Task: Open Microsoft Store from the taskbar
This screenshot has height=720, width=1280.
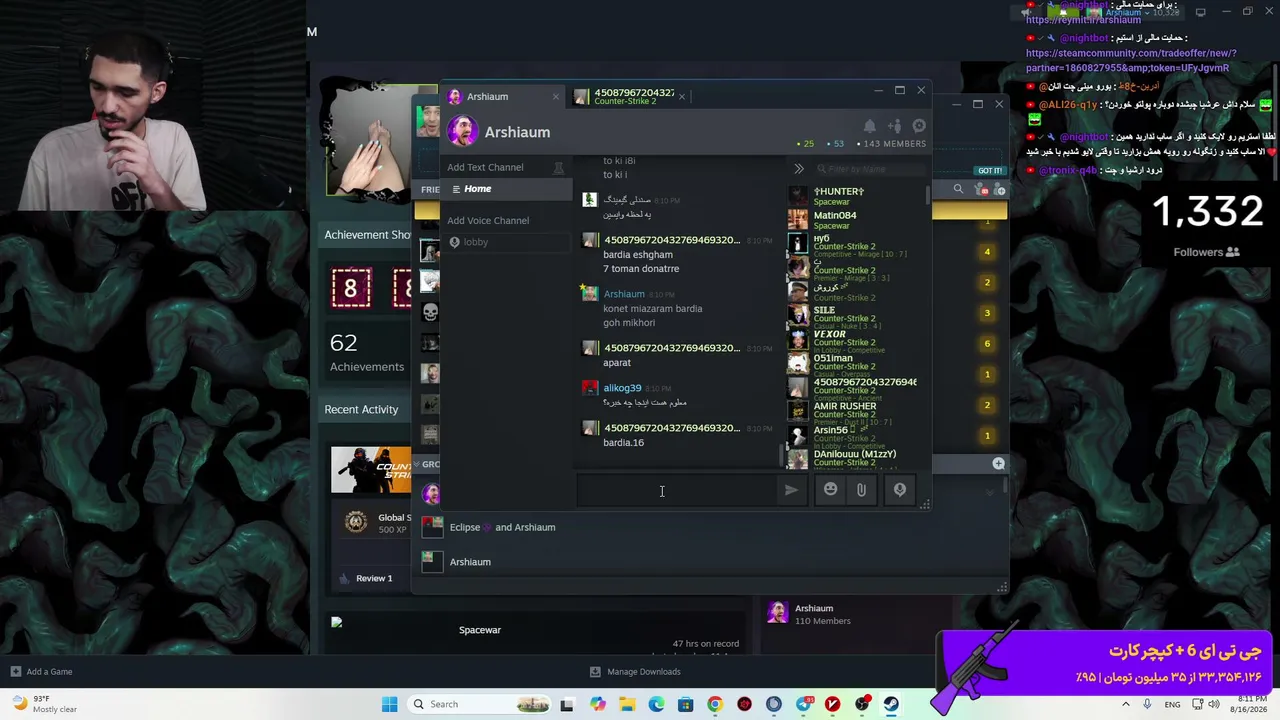Action: pyautogui.click(x=685, y=704)
